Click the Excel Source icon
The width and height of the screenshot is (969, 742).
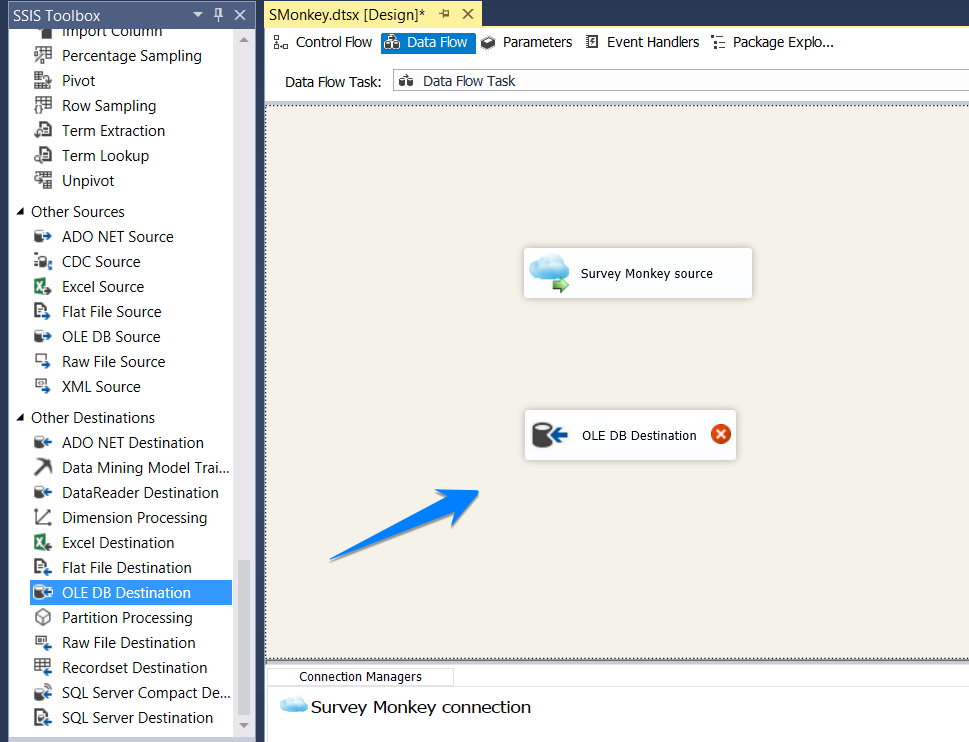point(43,287)
